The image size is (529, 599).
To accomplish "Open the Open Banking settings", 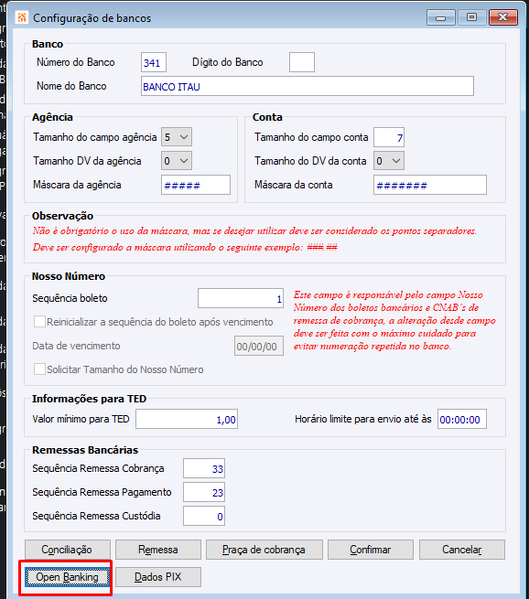I will click(68, 577).
